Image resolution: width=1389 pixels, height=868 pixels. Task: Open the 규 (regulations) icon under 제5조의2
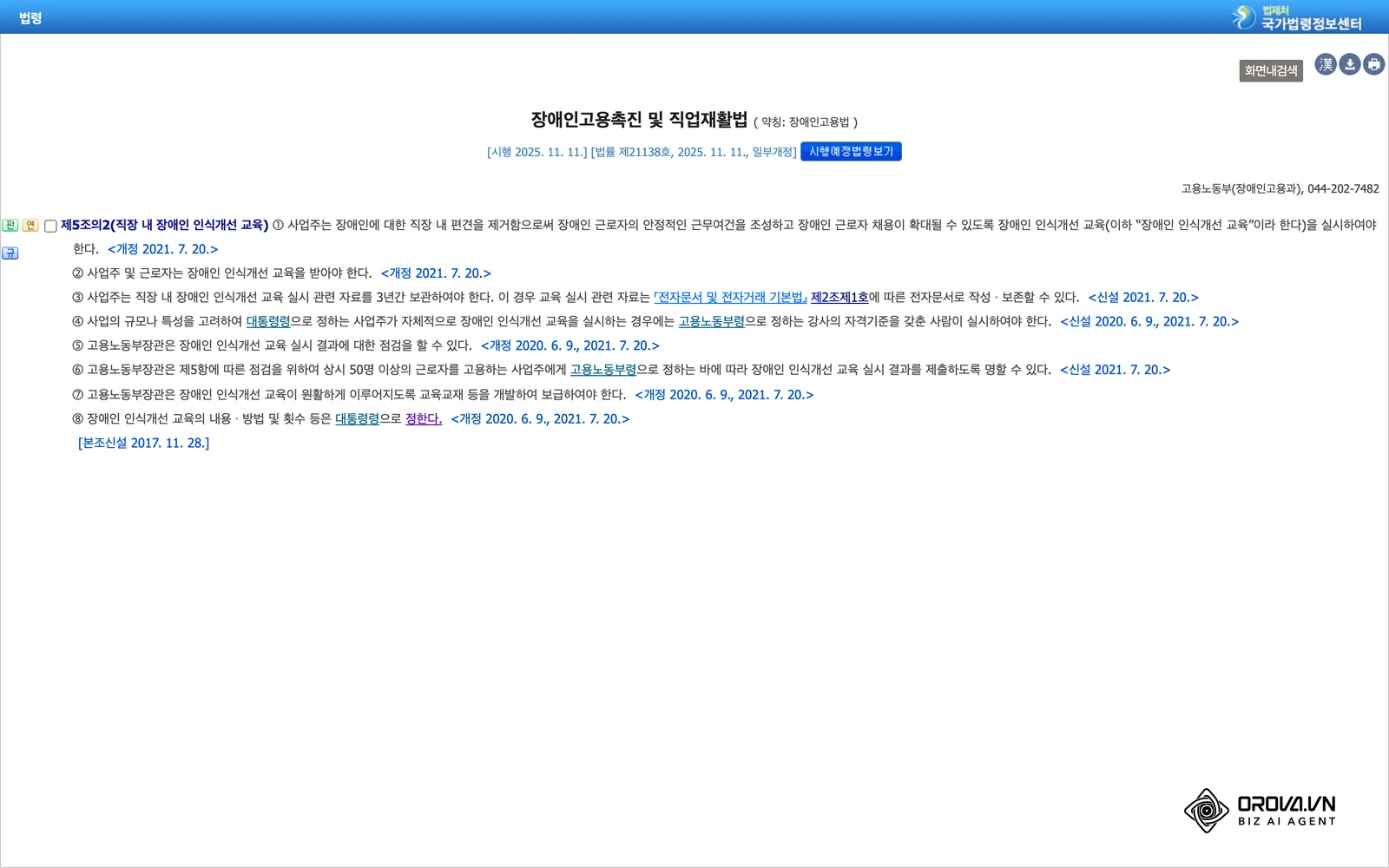[10, 253]
